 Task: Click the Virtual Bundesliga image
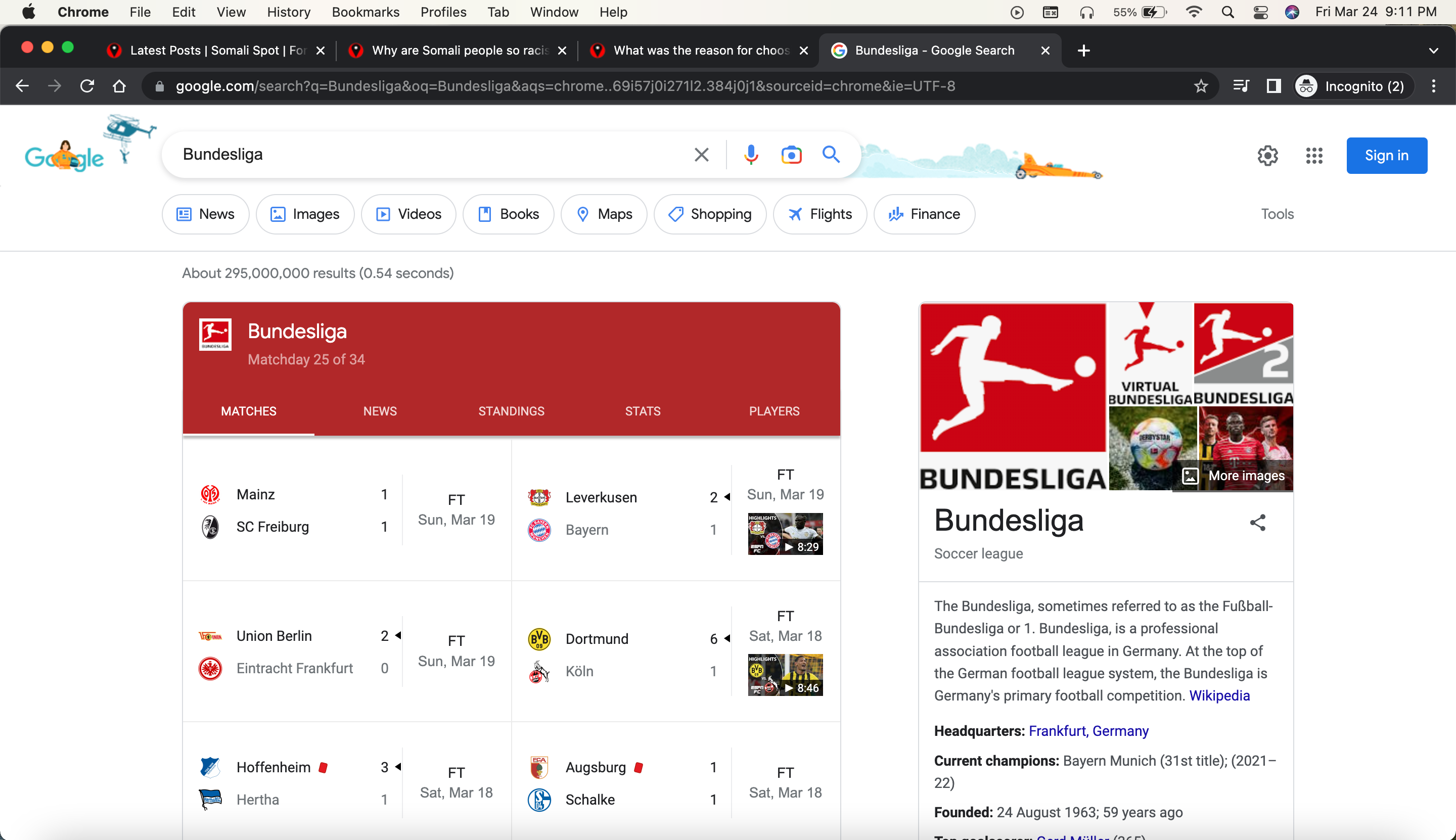click(x=1150, y=354)
